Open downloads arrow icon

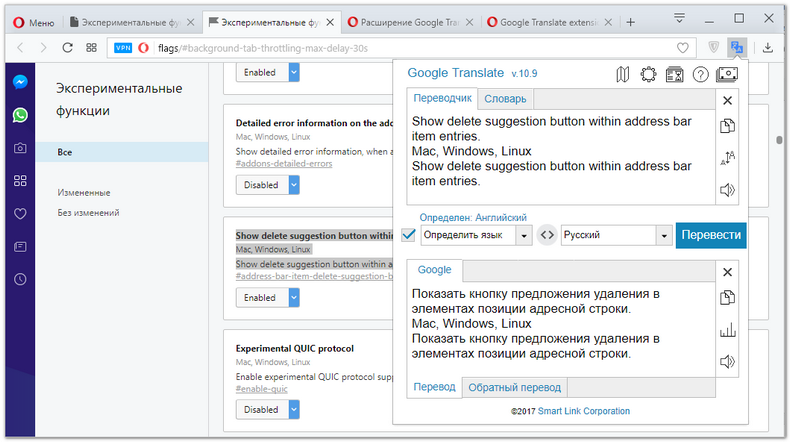pos(768,48)
